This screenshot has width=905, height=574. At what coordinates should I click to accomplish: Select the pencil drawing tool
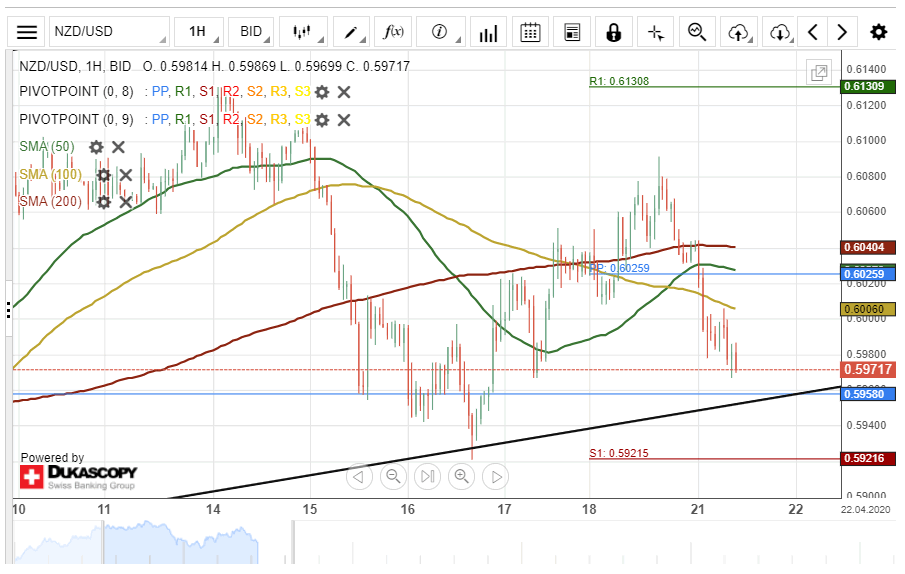coord(351,32)
